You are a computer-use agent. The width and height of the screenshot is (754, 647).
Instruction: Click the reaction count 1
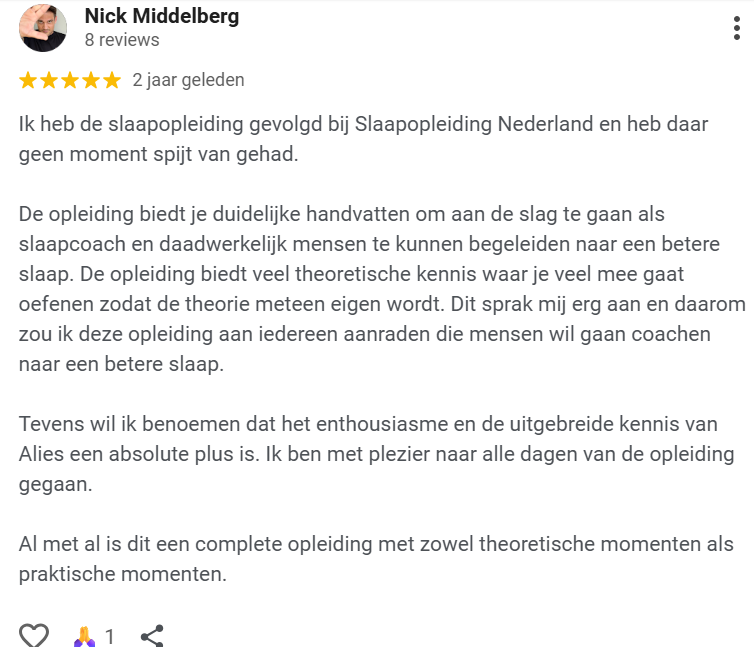pos(110,637)
